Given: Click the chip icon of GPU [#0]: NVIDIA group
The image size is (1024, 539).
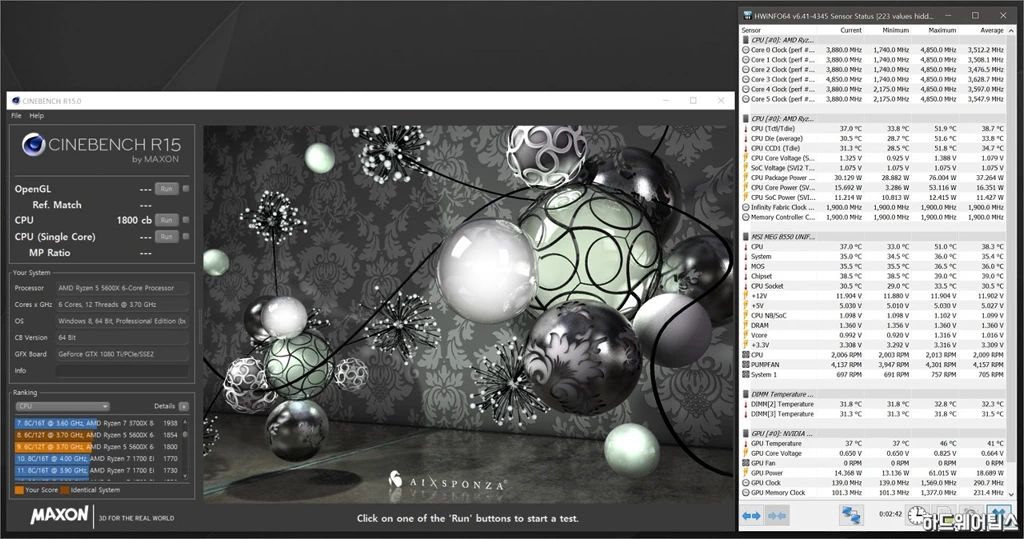Looking at the screenshot, I should 745,433.
